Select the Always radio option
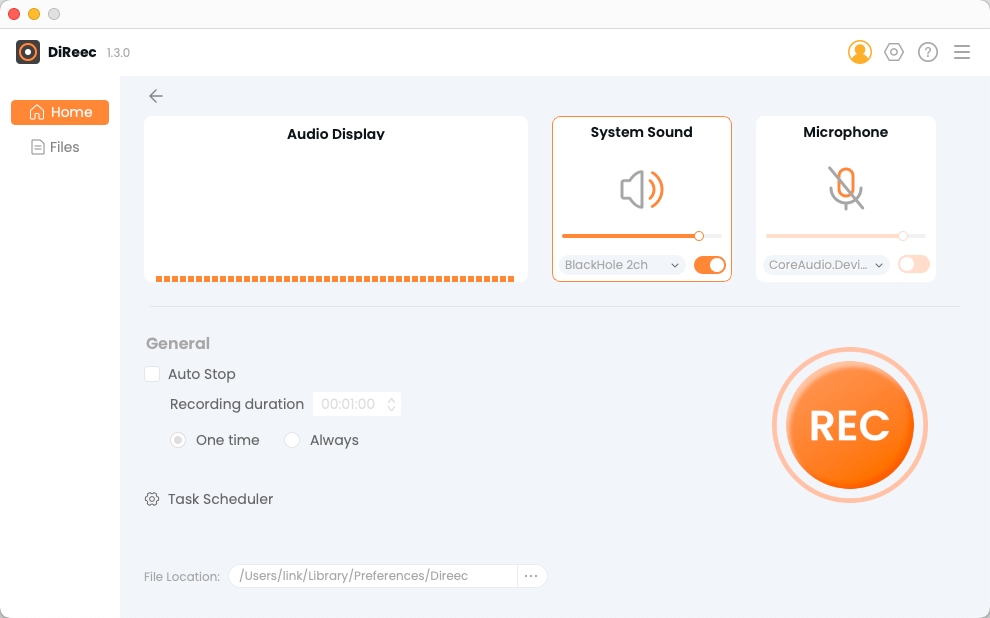990x618 pixels. click(292, 440)
